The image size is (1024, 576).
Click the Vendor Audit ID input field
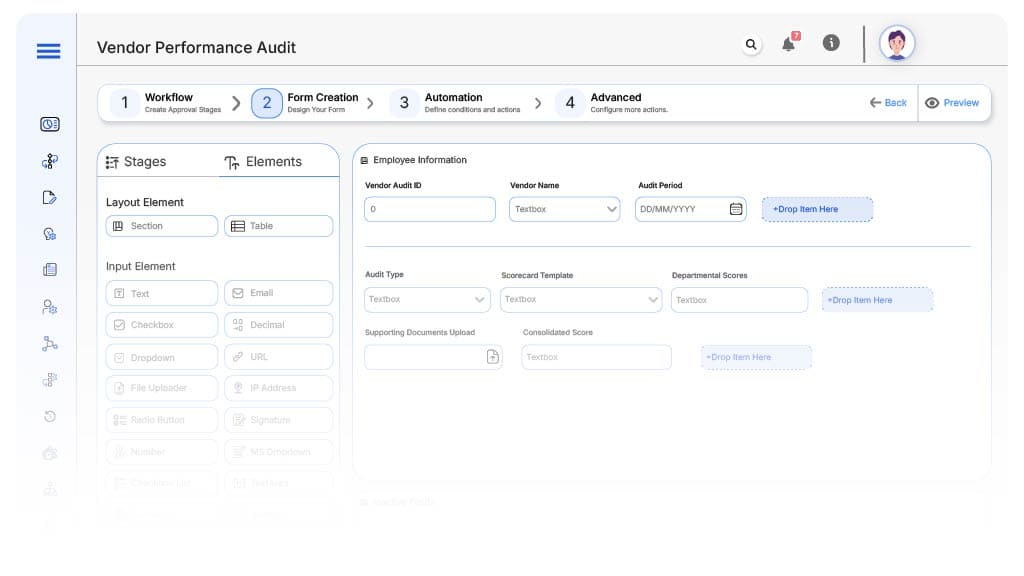(430, 209)
